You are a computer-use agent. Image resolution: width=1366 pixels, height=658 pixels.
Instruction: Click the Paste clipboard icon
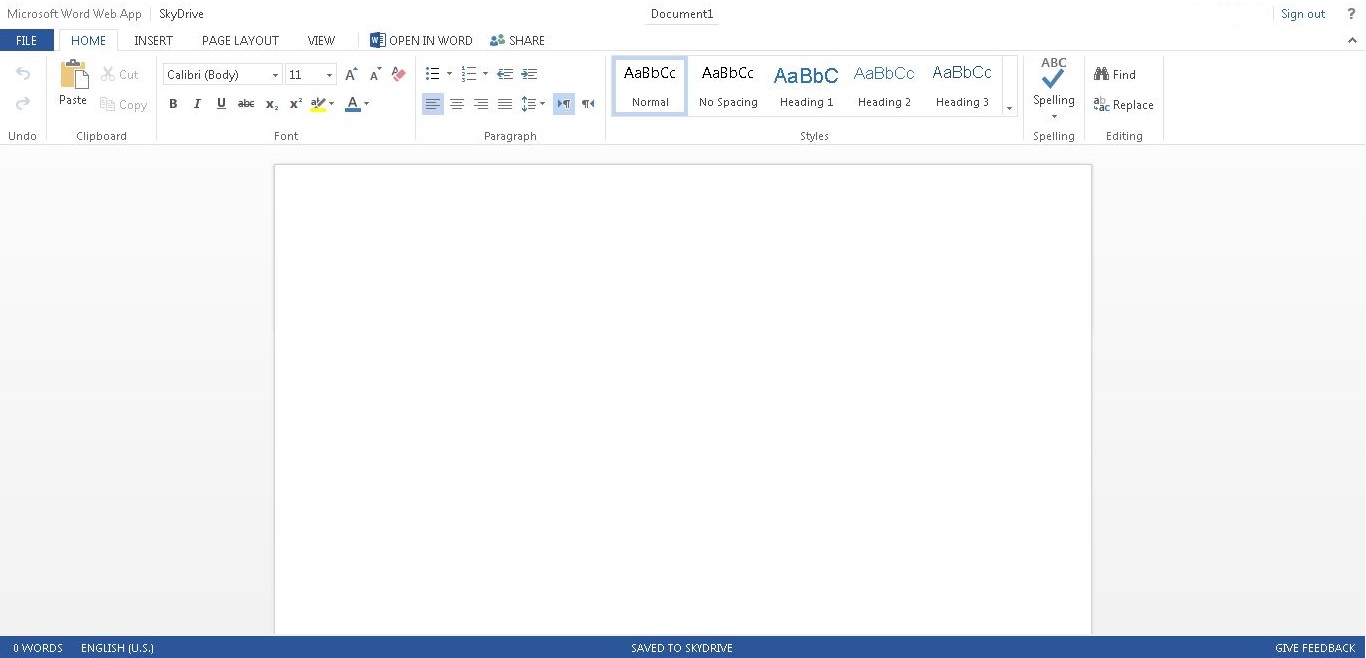(x=73, y=76)
